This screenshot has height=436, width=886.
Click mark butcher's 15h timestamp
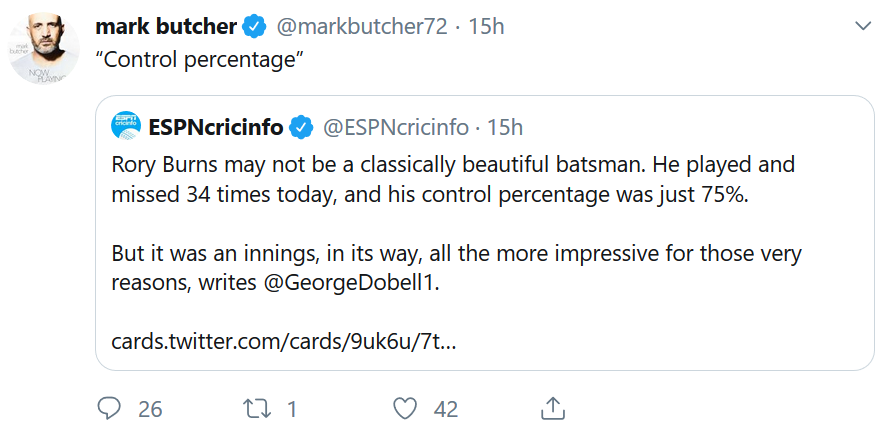pyautogui.click(x=486, y=26)
